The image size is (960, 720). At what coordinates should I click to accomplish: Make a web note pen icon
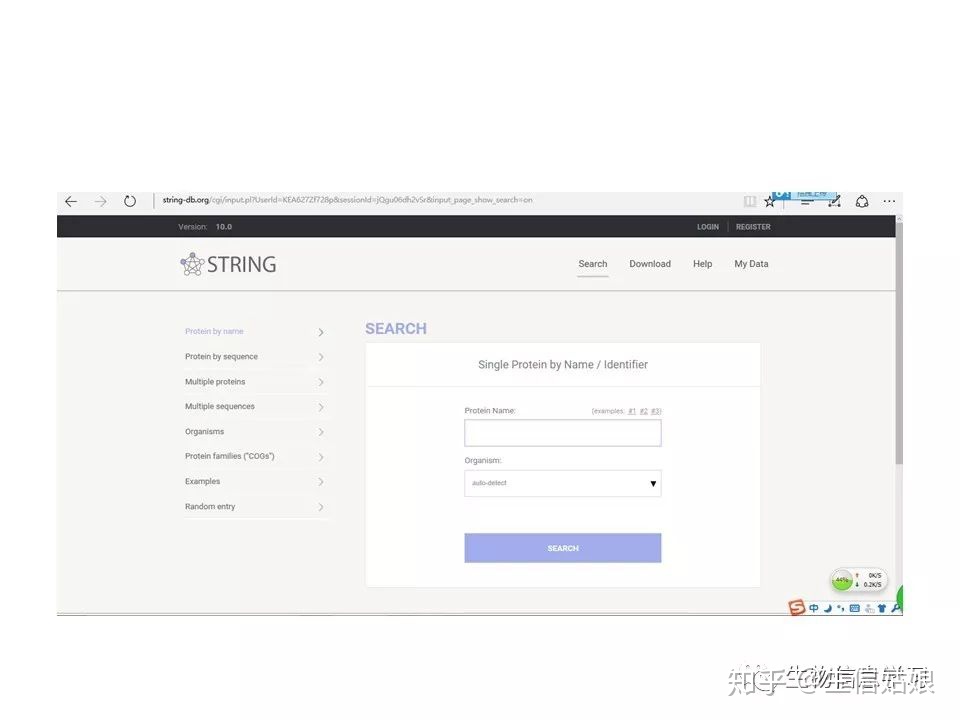click(x=834, y=201)
